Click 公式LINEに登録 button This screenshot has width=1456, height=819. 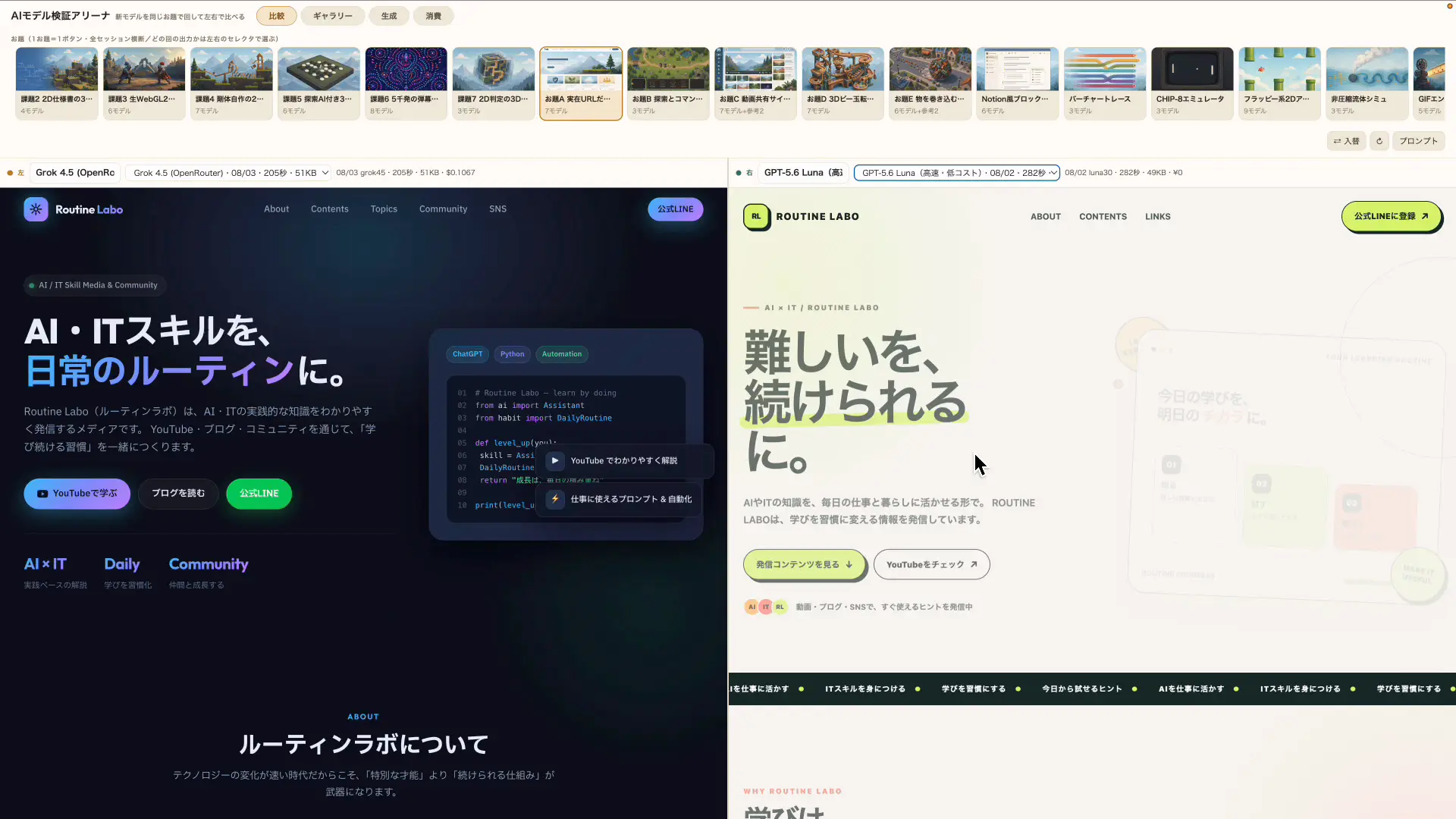[x=1391, y=217]
